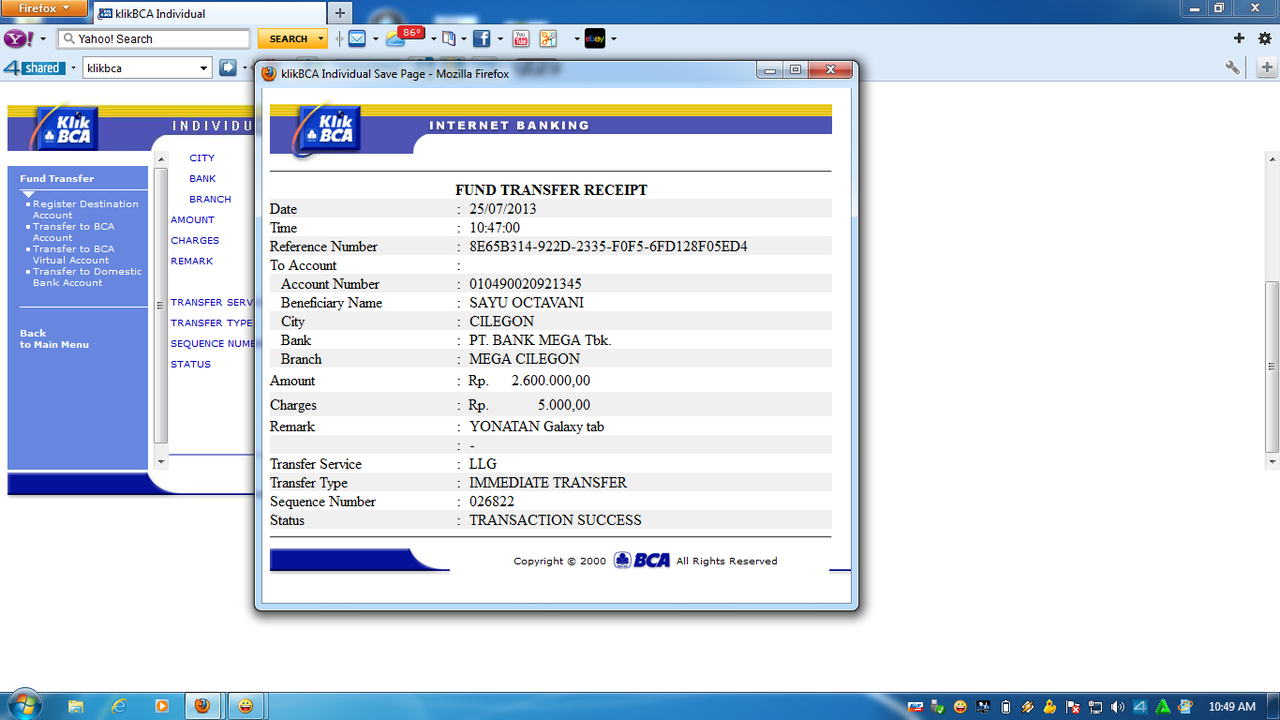Viewport: 1280px width, 720px height.
Task: Click account number 010490020921345
Action: pos(525,284)
